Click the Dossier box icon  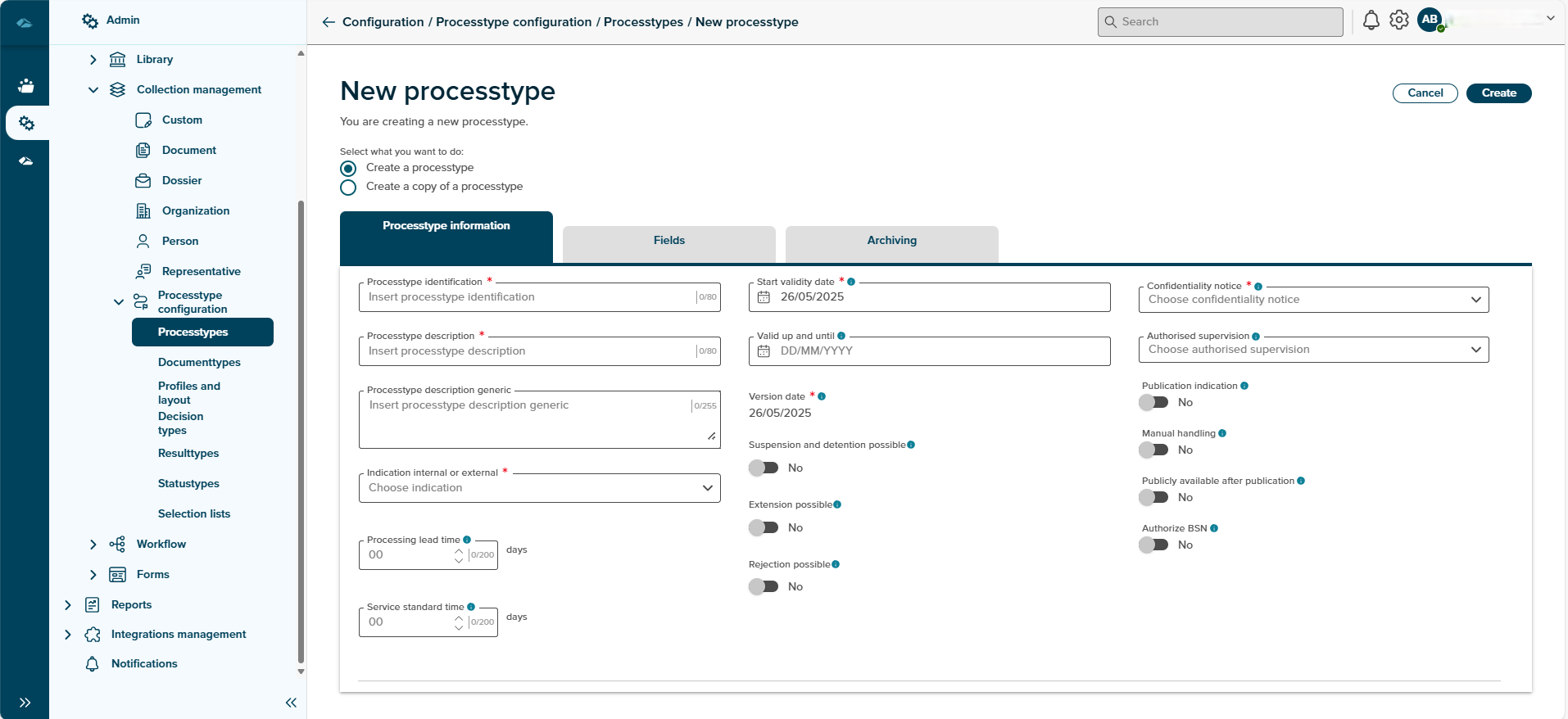click(x=143, y=180)
